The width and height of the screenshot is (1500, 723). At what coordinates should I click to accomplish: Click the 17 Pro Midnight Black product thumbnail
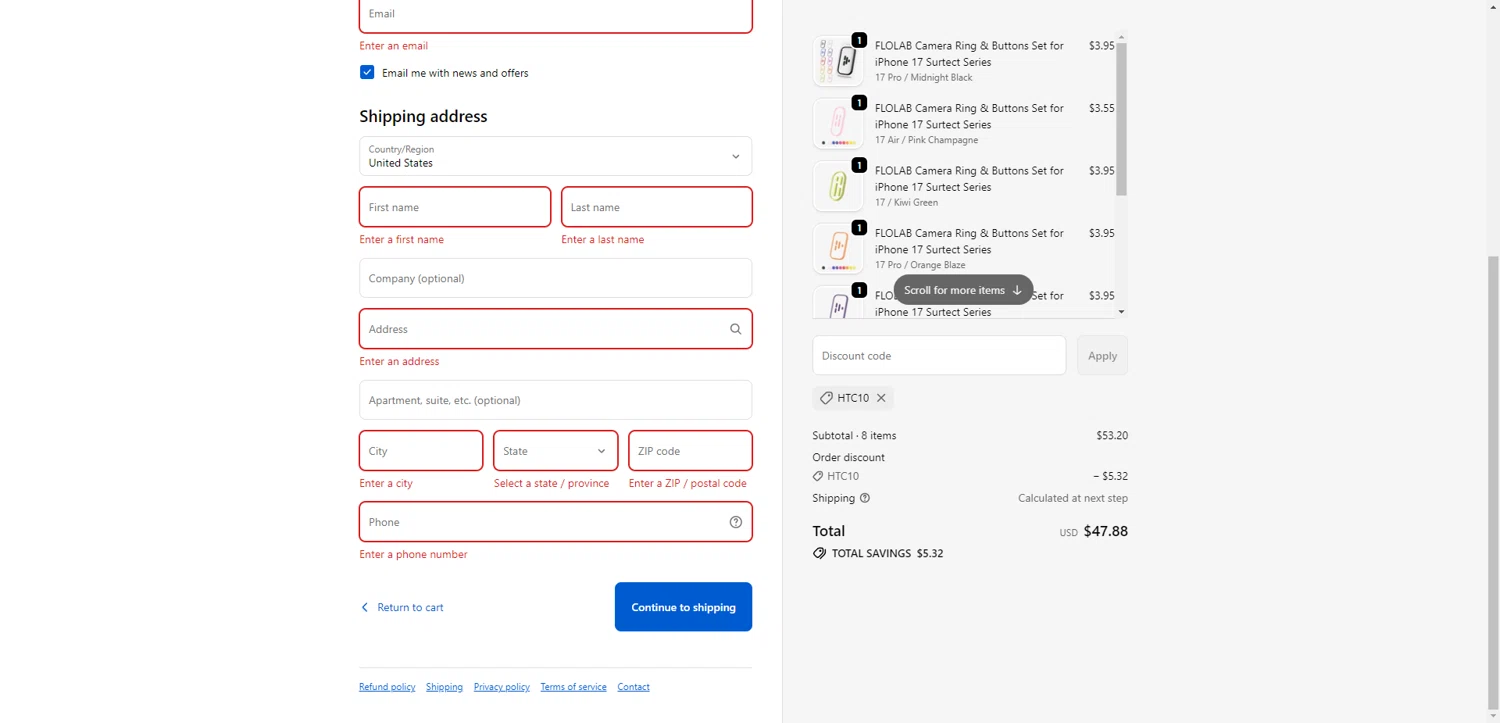[838, 61]
